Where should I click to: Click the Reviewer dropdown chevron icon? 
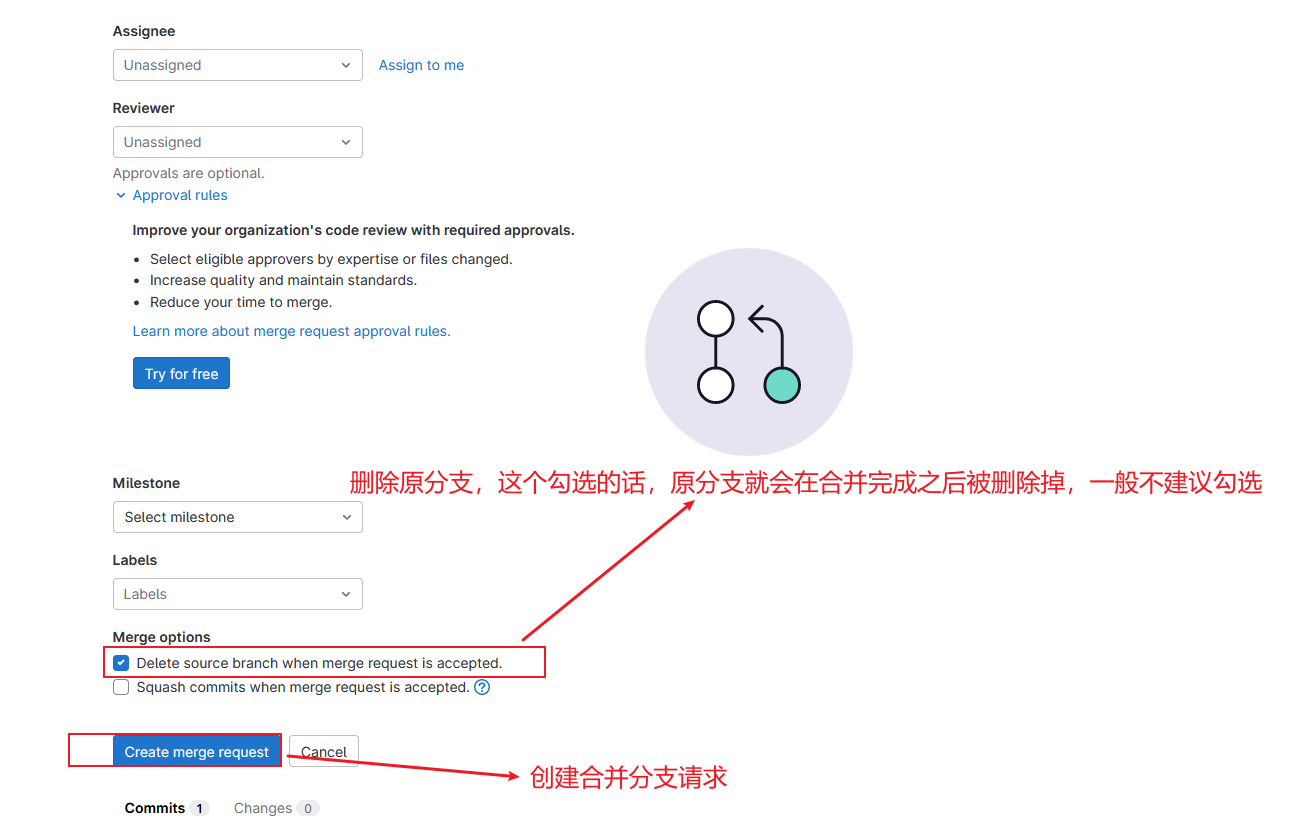pos(346,142)
